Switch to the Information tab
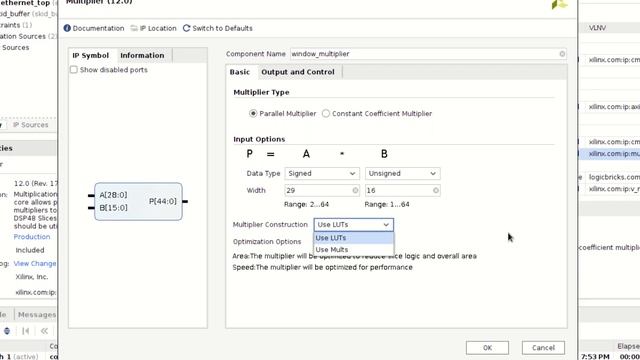640x360 pixels. click(x=142, y=56)
